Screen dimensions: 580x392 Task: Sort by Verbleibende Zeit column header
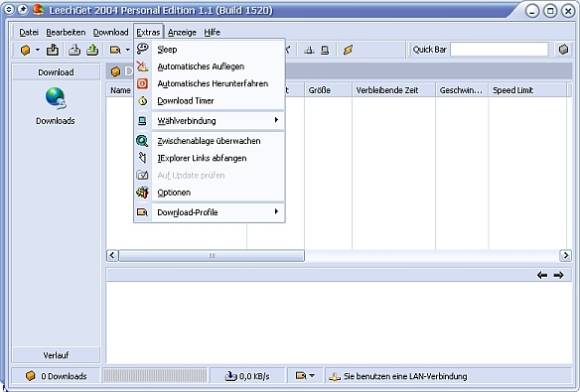pos(394,90)
